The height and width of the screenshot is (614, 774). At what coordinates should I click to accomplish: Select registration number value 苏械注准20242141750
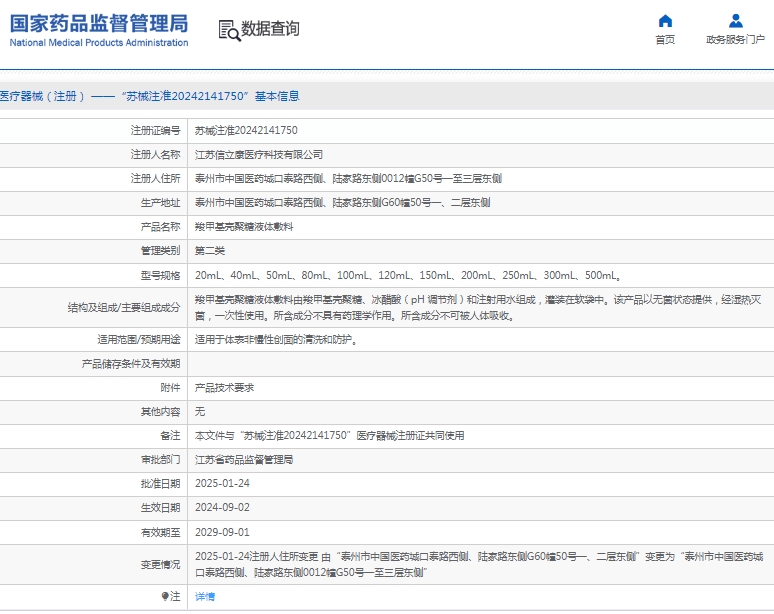246,130
